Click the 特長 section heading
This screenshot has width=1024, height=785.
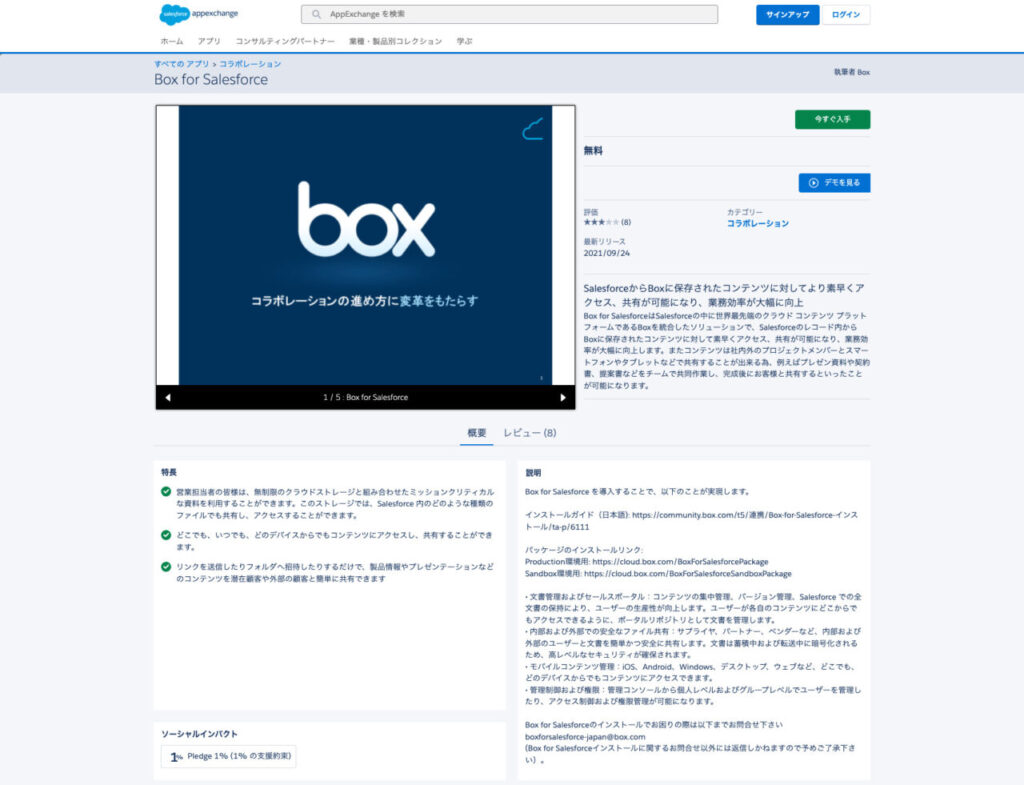click(x=168, y=472)
